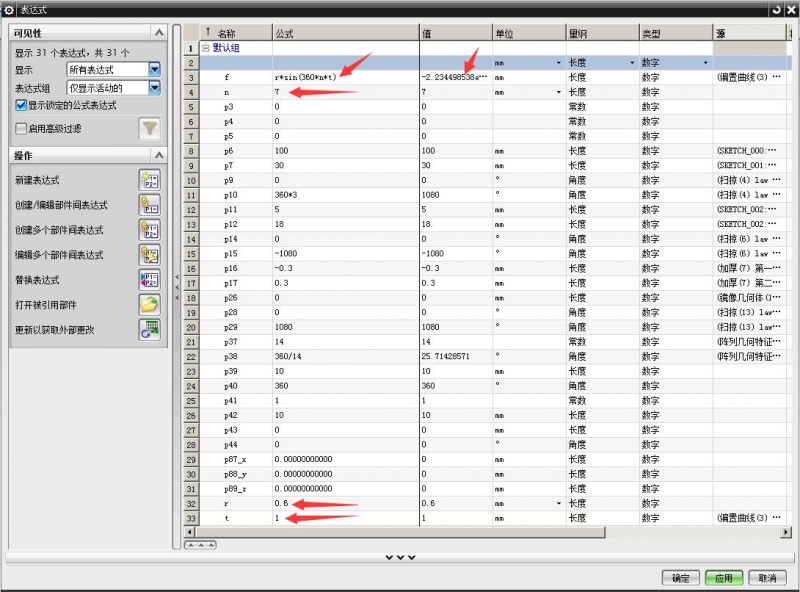Open referenced part via folder icon
Image resolution: width=800 pixels, height=592 pixels.
[149, 305]
